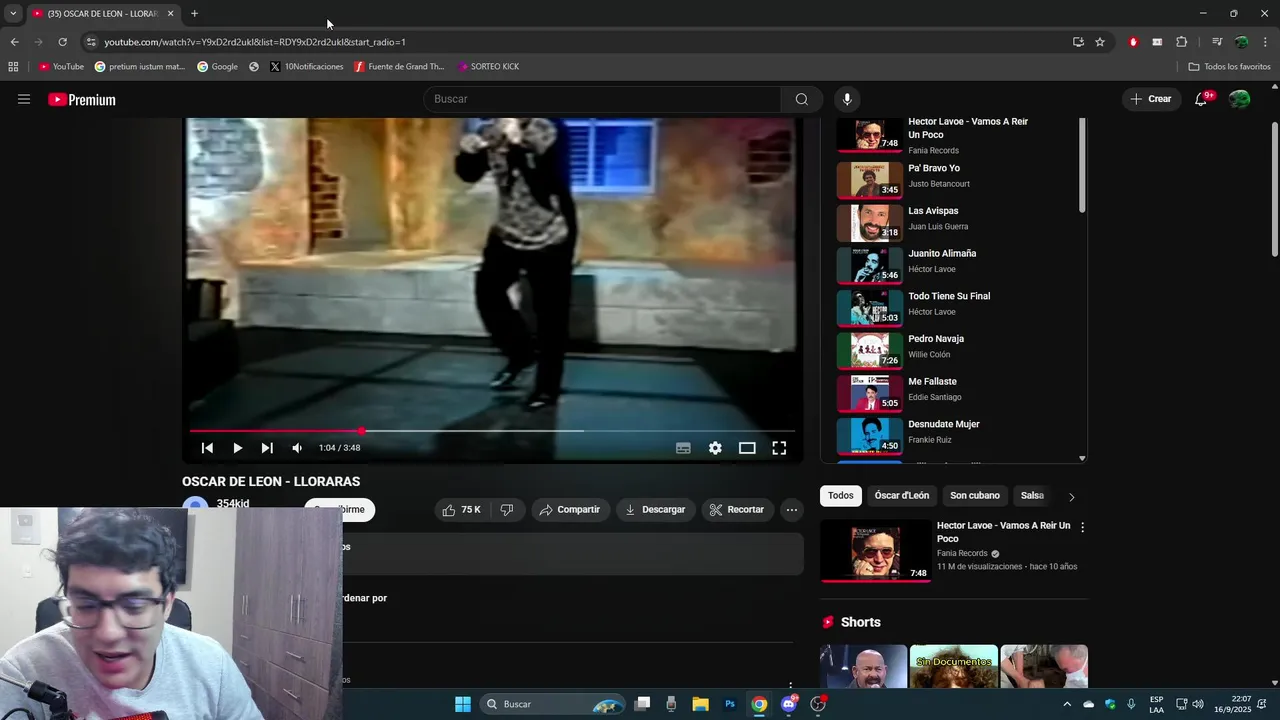Like the video with 75 K button
This screenshot has height=720, width=1280.
pos(461,510)
